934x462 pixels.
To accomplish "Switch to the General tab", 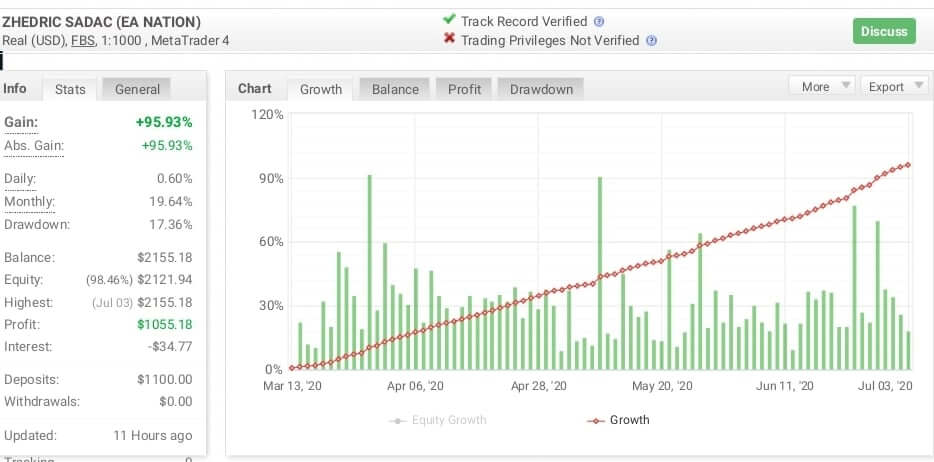I will point(137,89).
